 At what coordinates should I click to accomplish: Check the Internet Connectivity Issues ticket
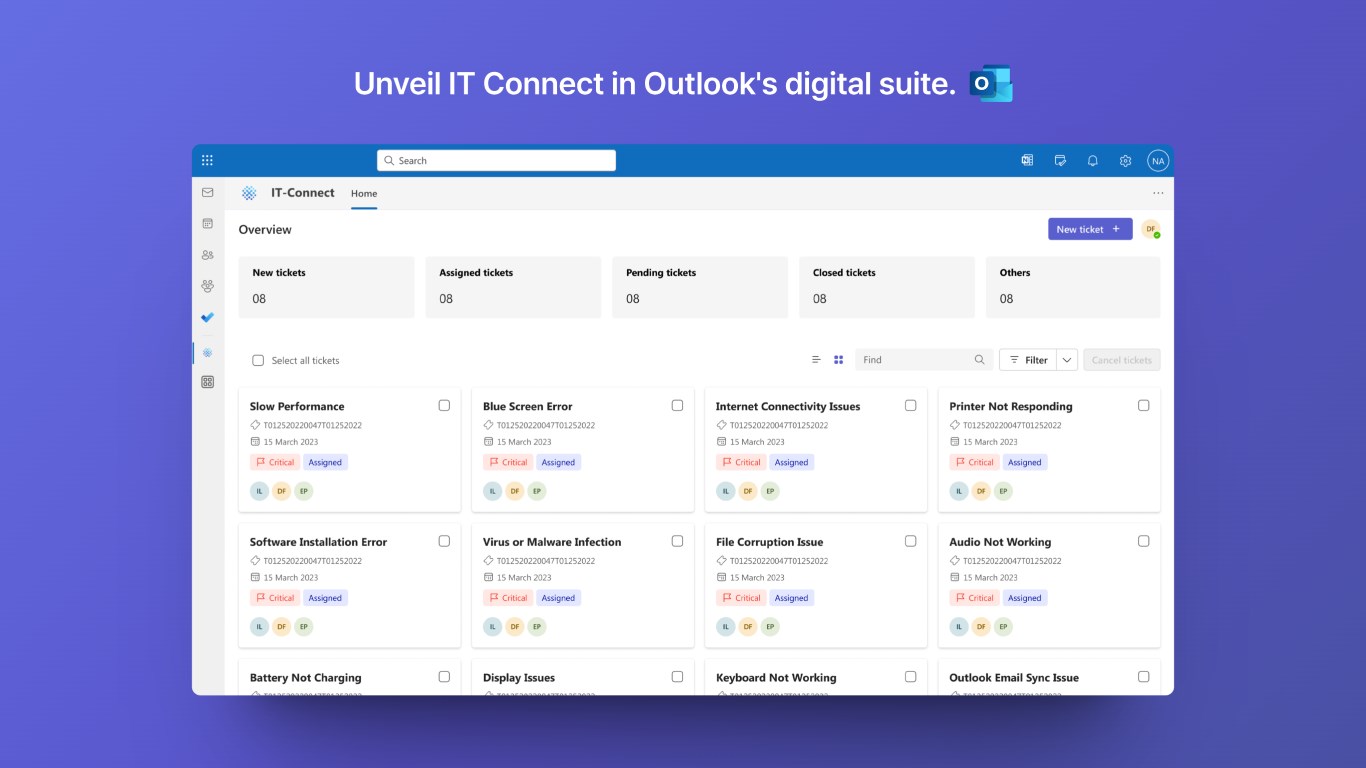coord(910,405)
